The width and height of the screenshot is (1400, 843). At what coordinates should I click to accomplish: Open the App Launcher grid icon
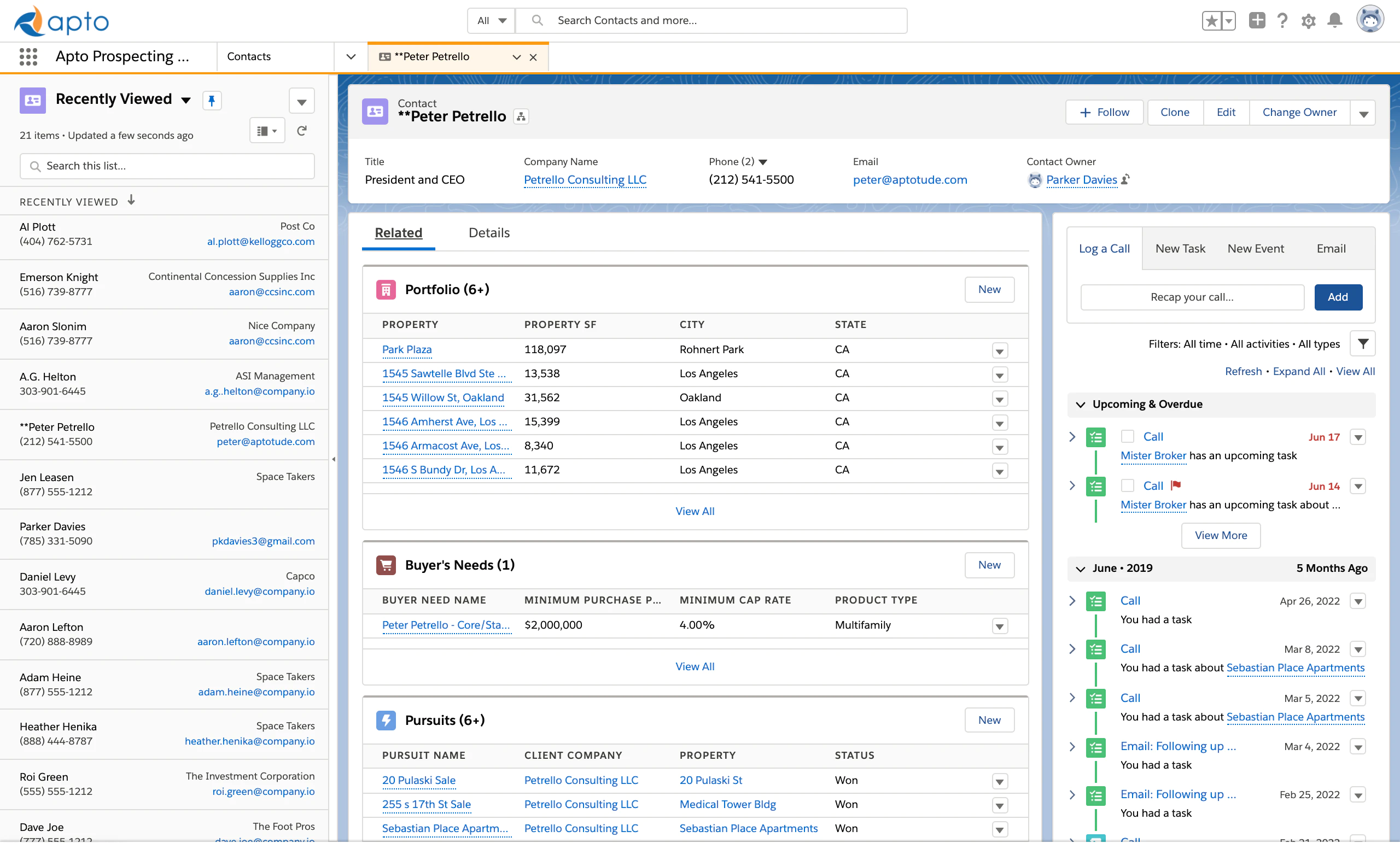pyautogui.click(x=28, y=56)
